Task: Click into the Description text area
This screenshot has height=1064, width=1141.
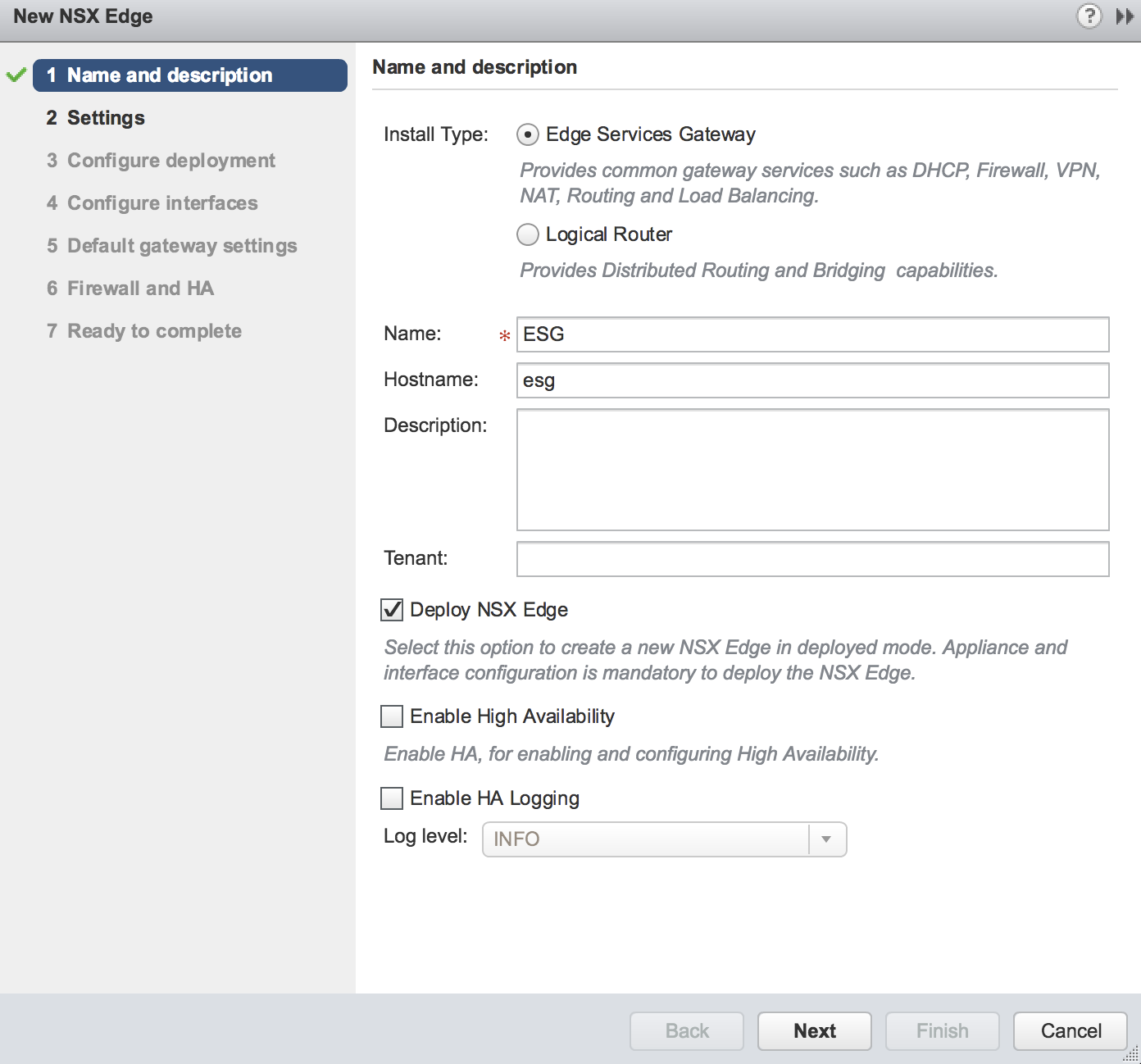Action: click(x=813, y=470)
